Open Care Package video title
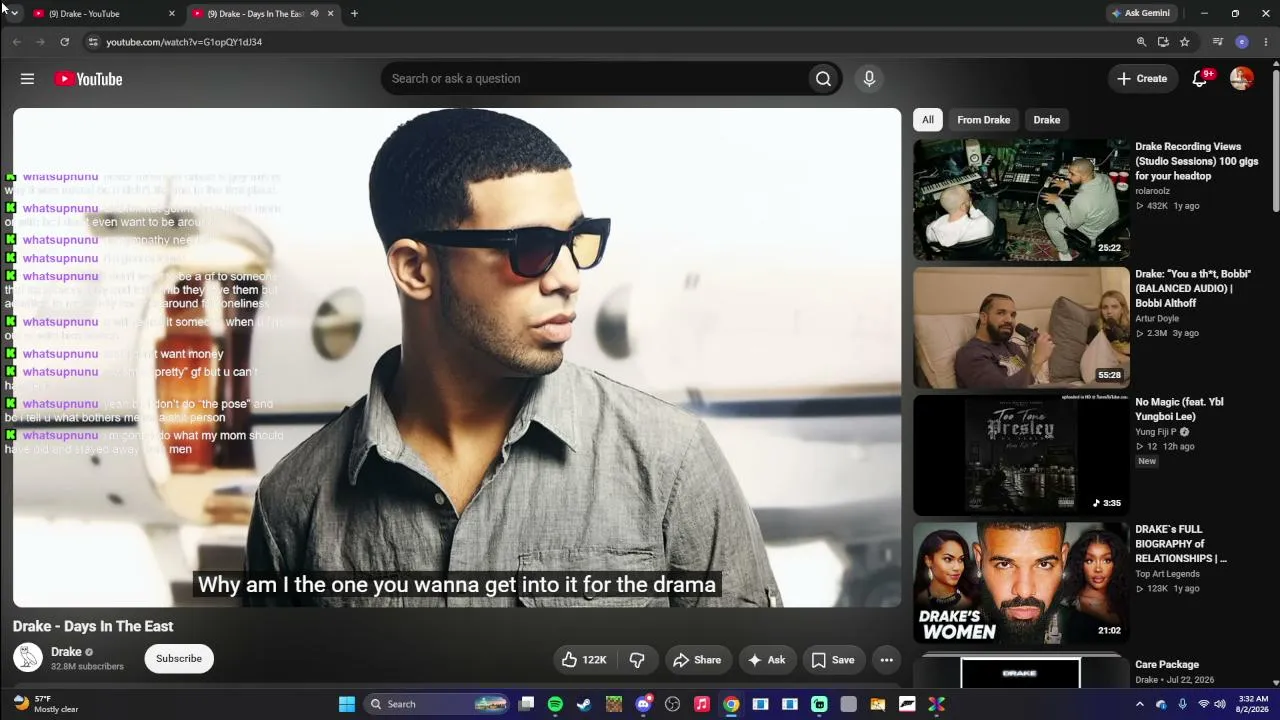This screenshot has width=1280, height=720. (x=1167, y=665)
